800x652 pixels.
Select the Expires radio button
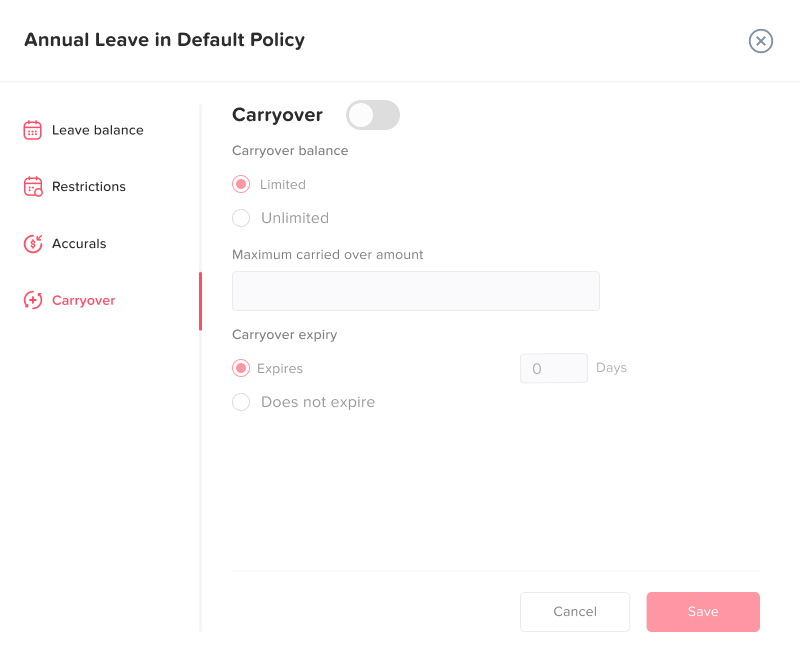[x=241, y=368]
